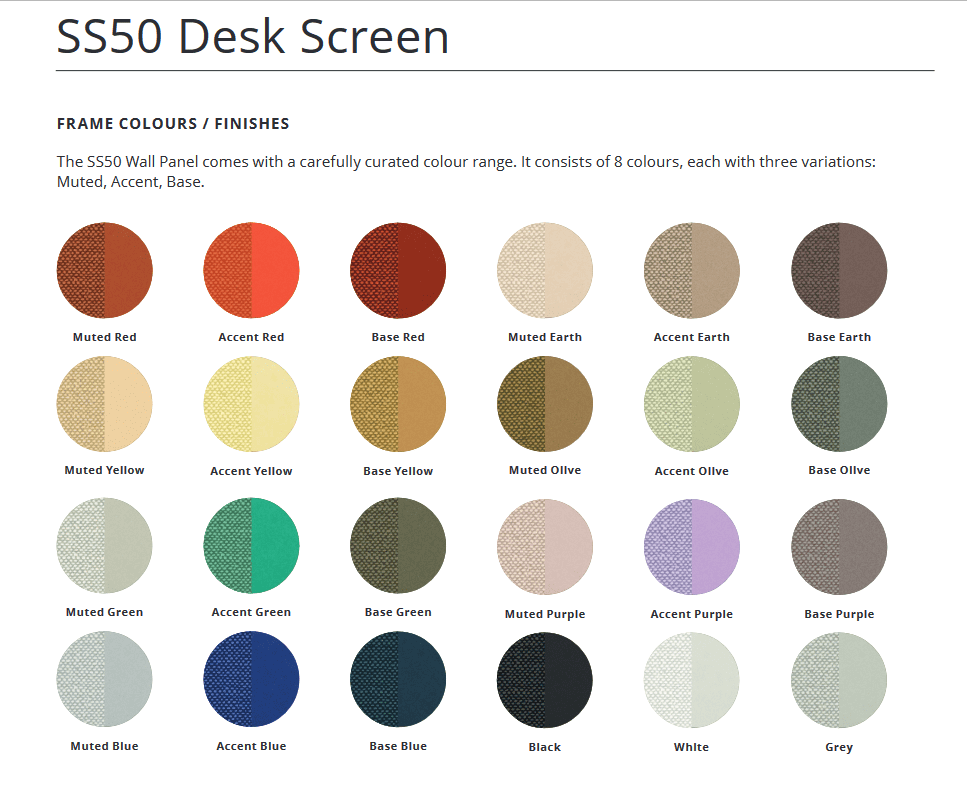Click the Accent Olive colour swatch
Image resolution: width=967 pixels, height=793 pixels.
click(692, 404)
